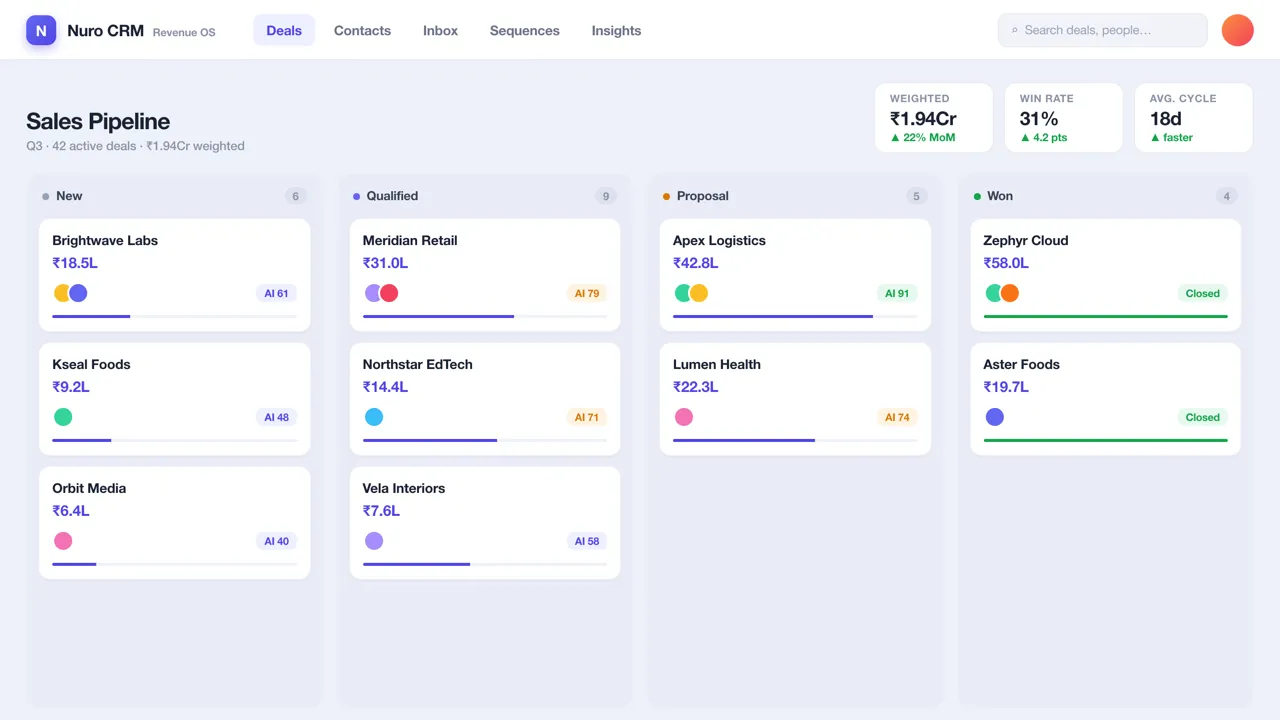
Task: Click Brightwave Labs blue owner avatar
Action: tap(79, 293)
